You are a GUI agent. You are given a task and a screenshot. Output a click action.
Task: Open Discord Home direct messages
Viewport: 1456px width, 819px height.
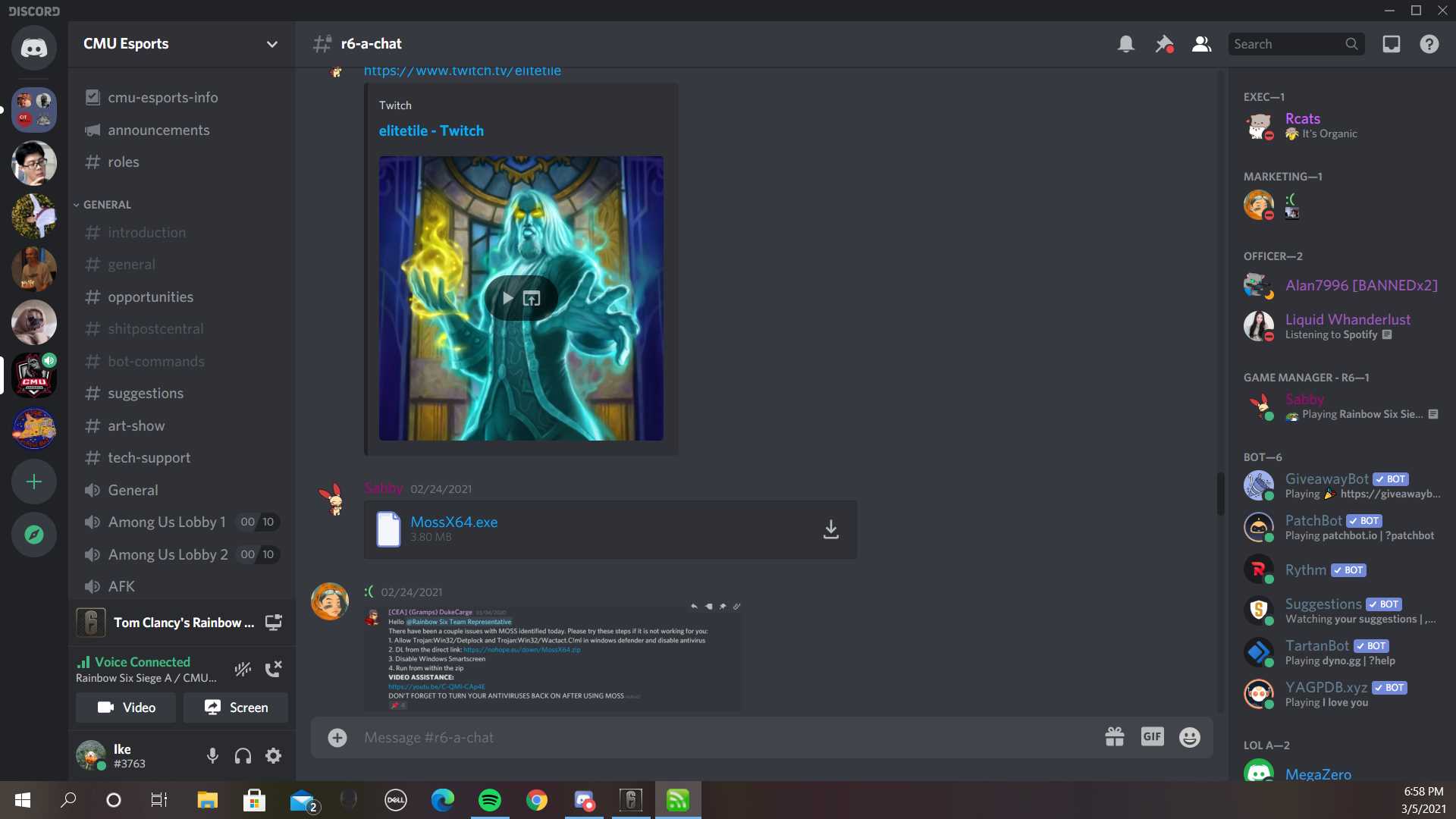point(33,48)
